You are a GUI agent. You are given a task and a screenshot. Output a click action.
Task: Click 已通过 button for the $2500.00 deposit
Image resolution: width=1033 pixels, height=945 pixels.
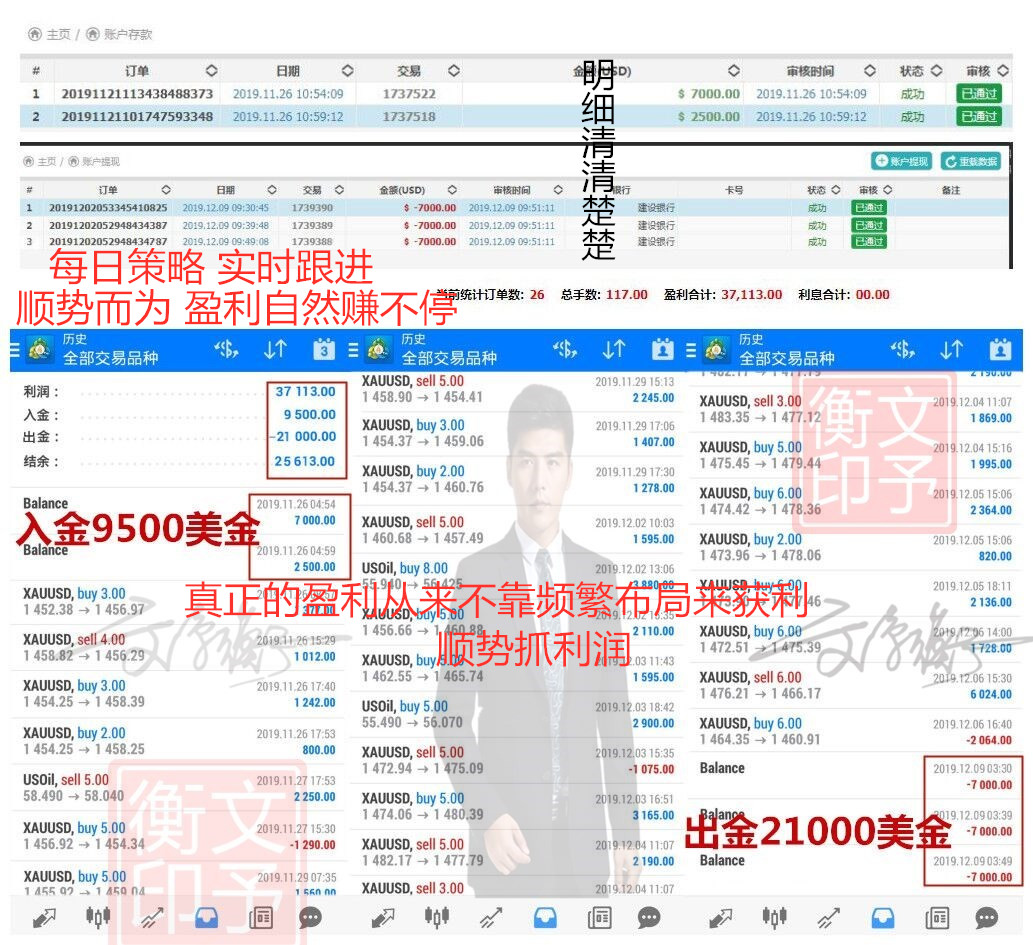pos(978,117)
